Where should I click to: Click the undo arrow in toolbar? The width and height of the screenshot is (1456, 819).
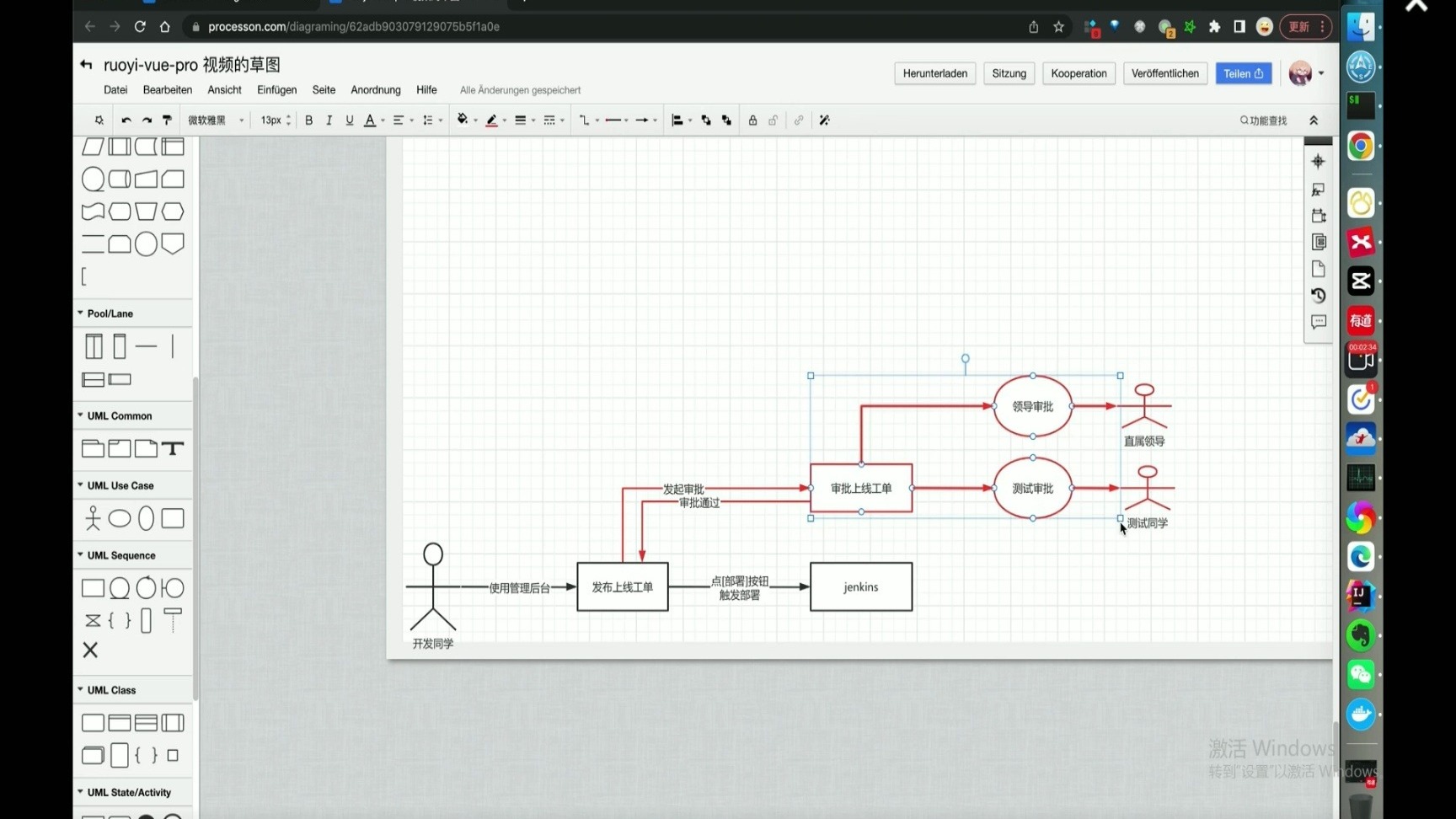pos(126,120)
